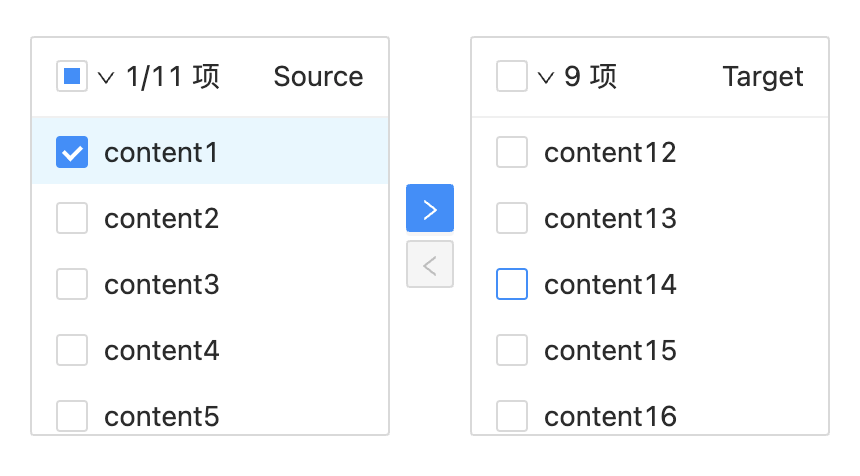Click the move-to-right arrow button
The width and height of the screenshot is (860, 476).
[430, 208]
